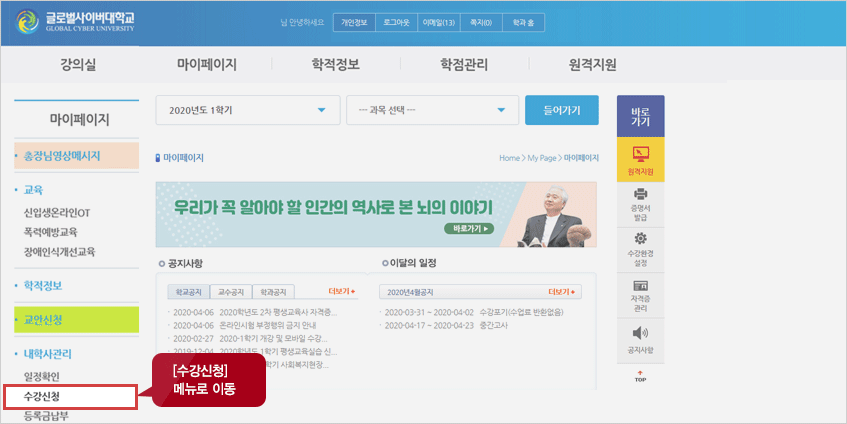Open the 원격지원 remote support quick icon

click(640, 159)
